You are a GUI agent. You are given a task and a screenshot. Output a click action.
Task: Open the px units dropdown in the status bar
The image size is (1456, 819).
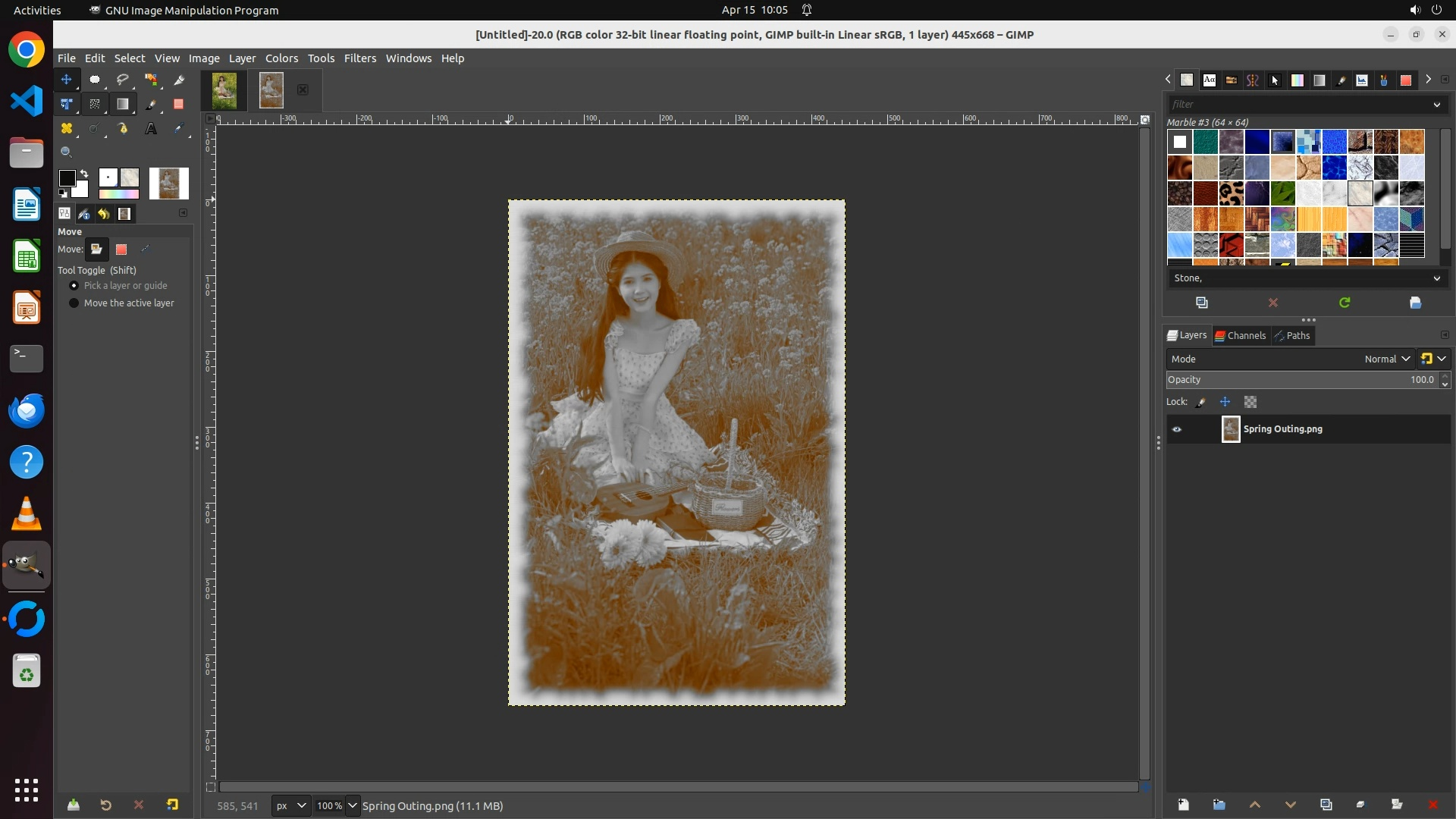tap(291, 805)
